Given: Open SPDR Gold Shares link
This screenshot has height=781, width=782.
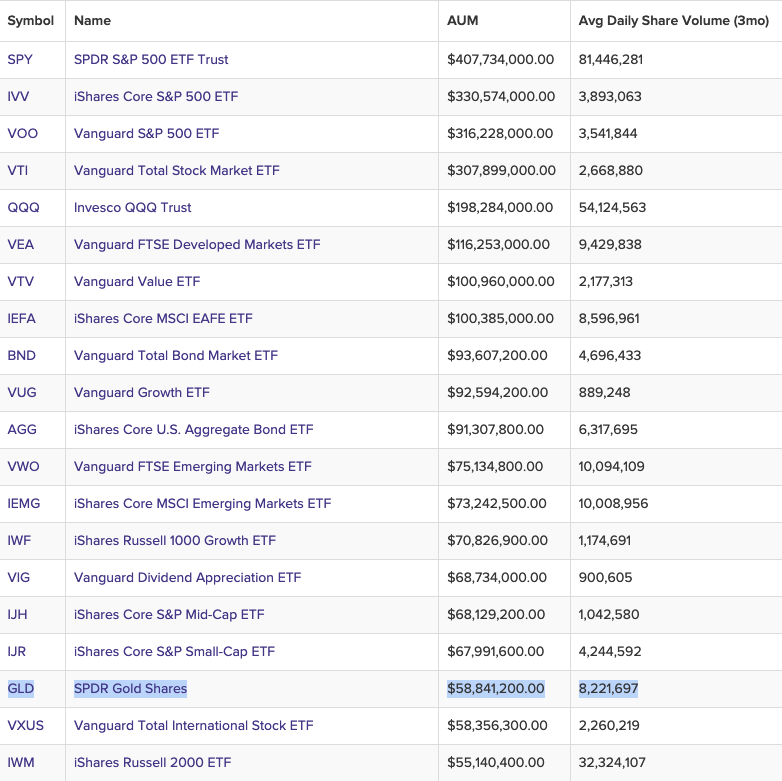Looking at the screenshot, I should click(130, 688).
